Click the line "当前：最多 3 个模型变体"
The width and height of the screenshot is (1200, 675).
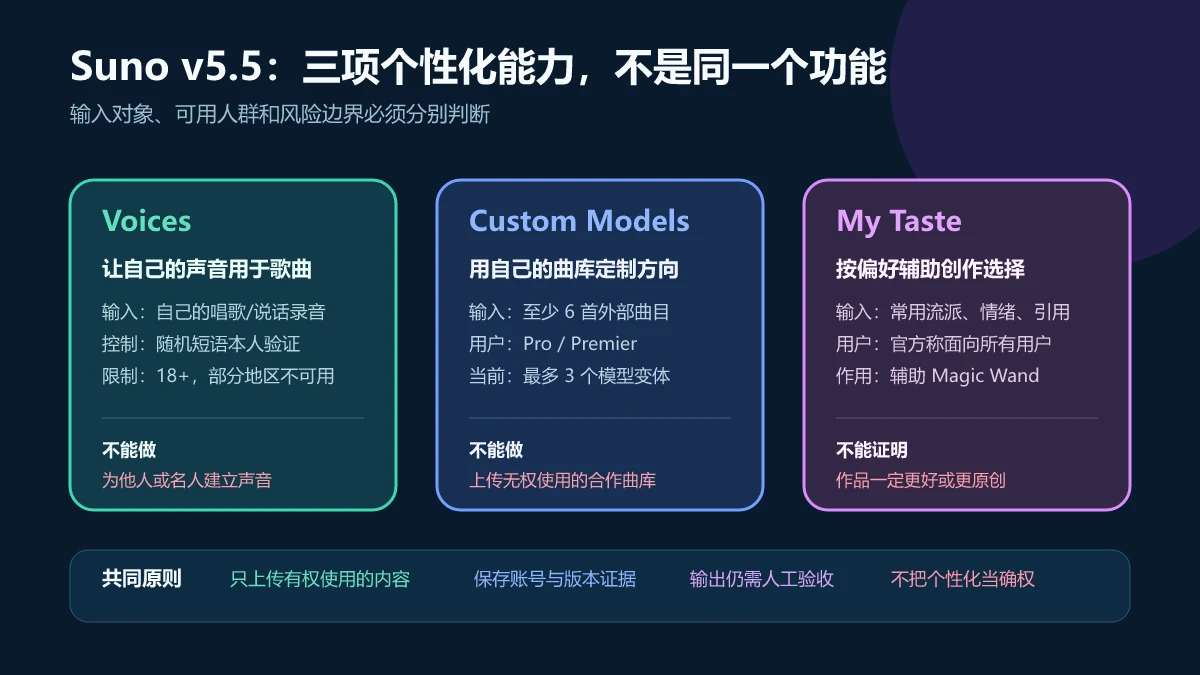569,376
